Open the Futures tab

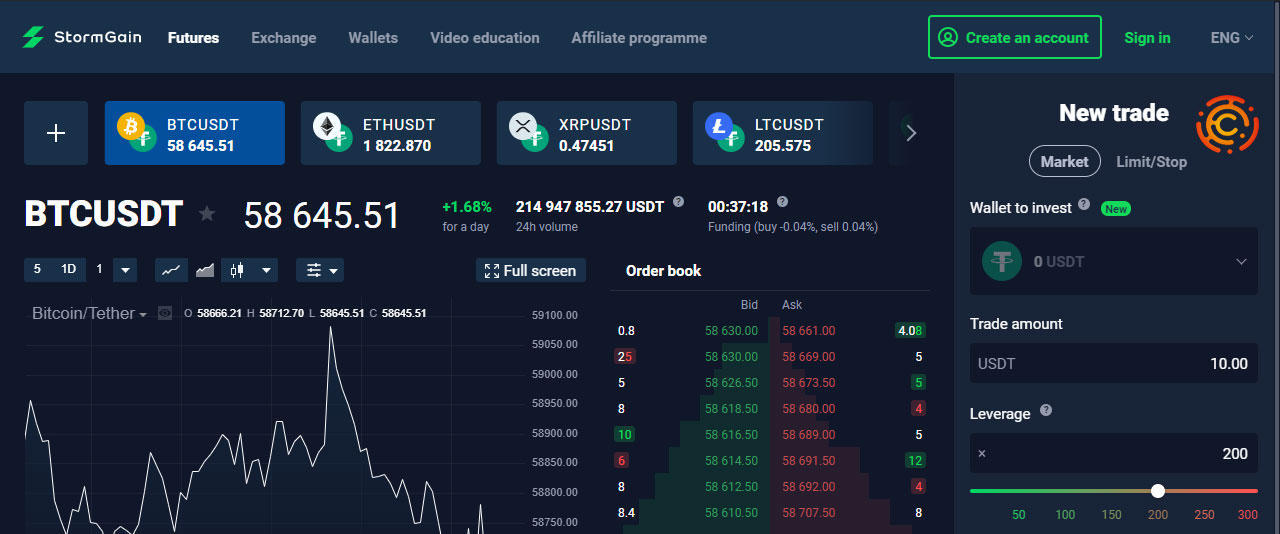[x=193, y=38]
